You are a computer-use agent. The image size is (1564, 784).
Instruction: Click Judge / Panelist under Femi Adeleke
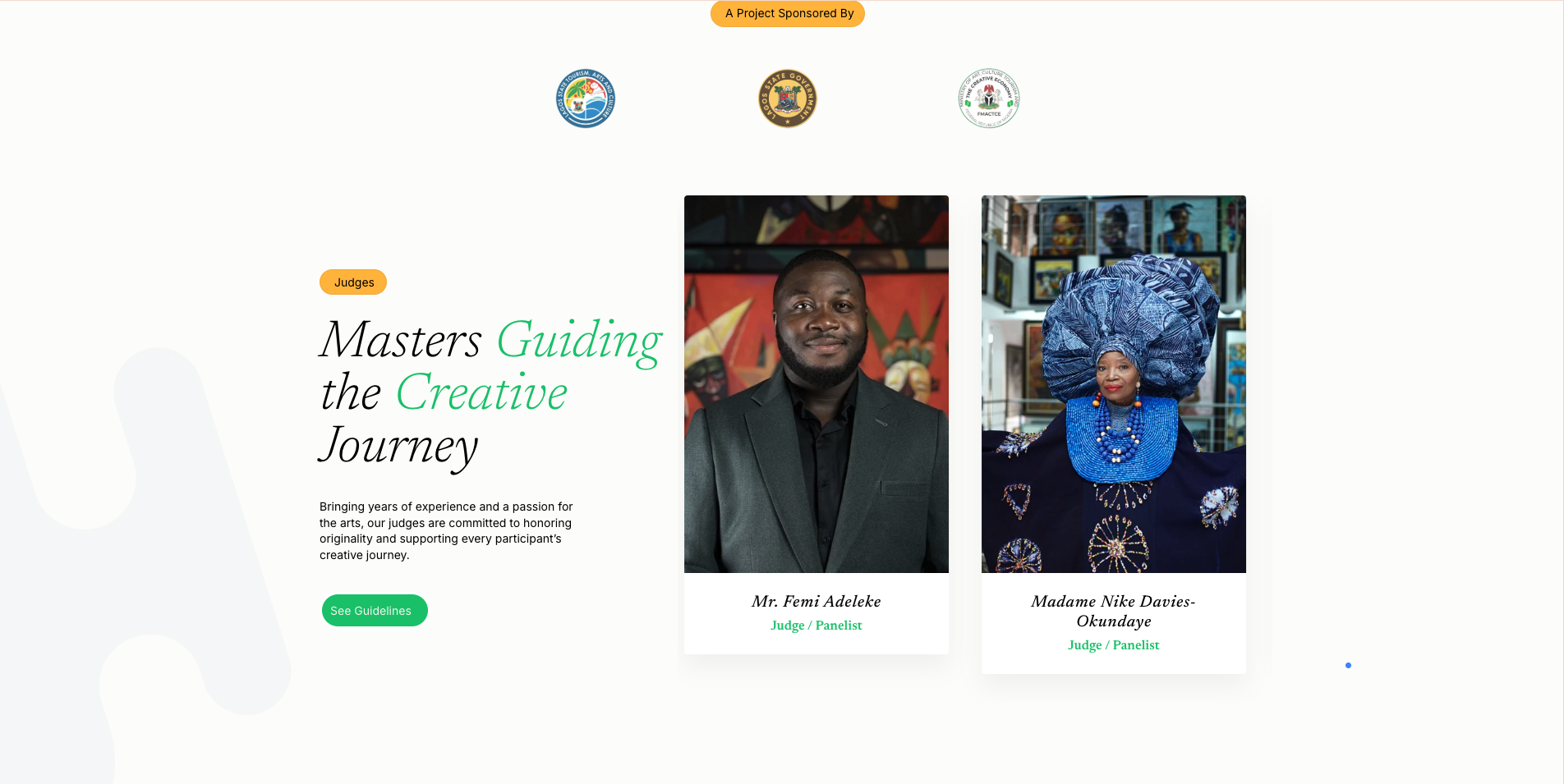pos(816,626)
